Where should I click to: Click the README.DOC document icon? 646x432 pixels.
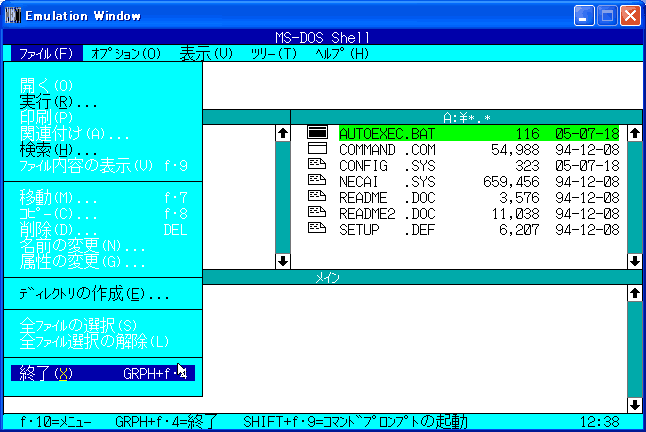317,196
